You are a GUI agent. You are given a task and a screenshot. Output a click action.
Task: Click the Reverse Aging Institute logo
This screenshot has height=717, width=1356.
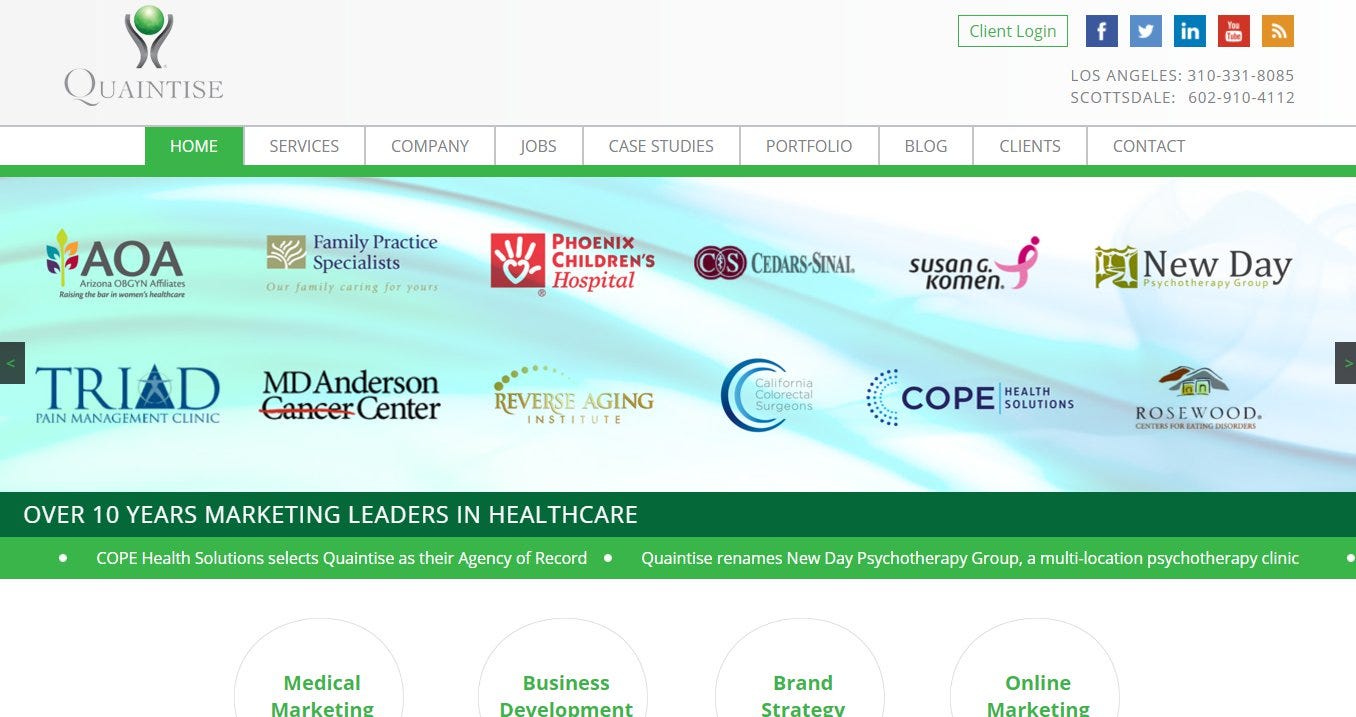pyautogui.click(x=573, y=395)
